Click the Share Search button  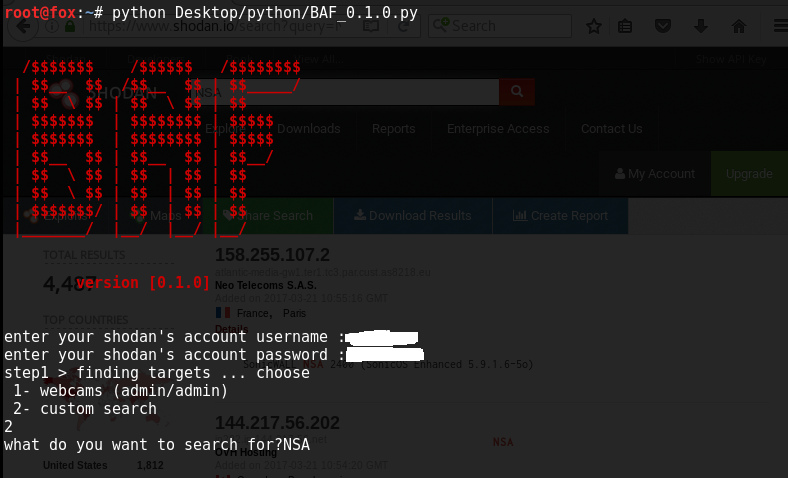pos(269,216)
